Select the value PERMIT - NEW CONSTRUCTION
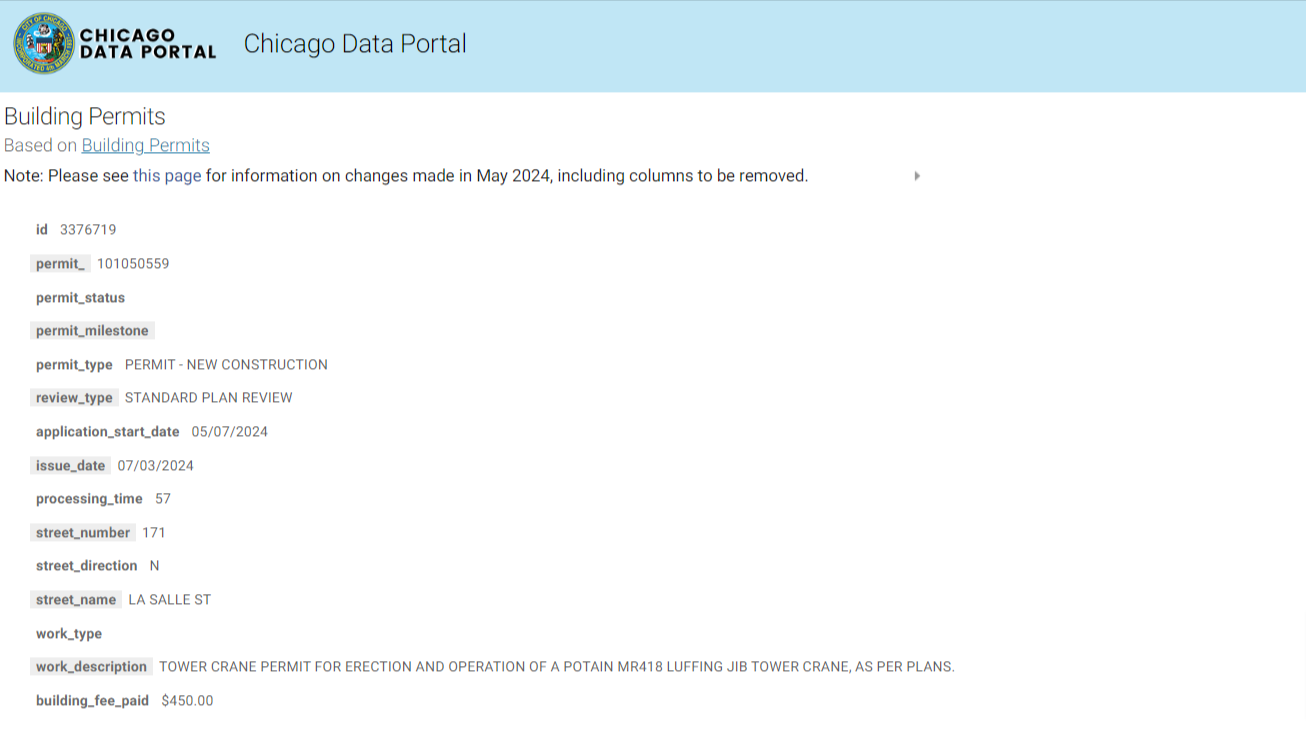Viewport: 1306px width, 751px height. tap(226, 365)
